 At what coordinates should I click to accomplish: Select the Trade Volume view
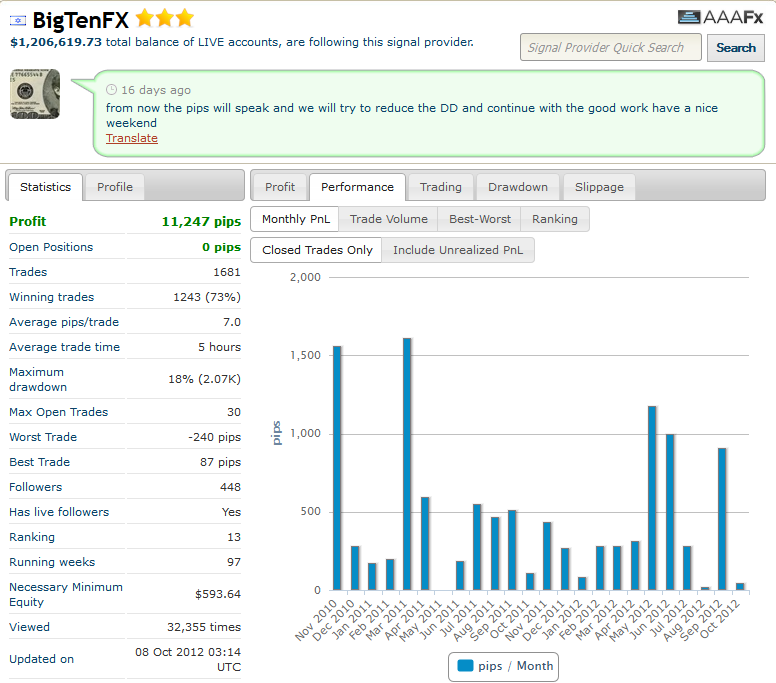pyautogui.click(x=388, y=219)
